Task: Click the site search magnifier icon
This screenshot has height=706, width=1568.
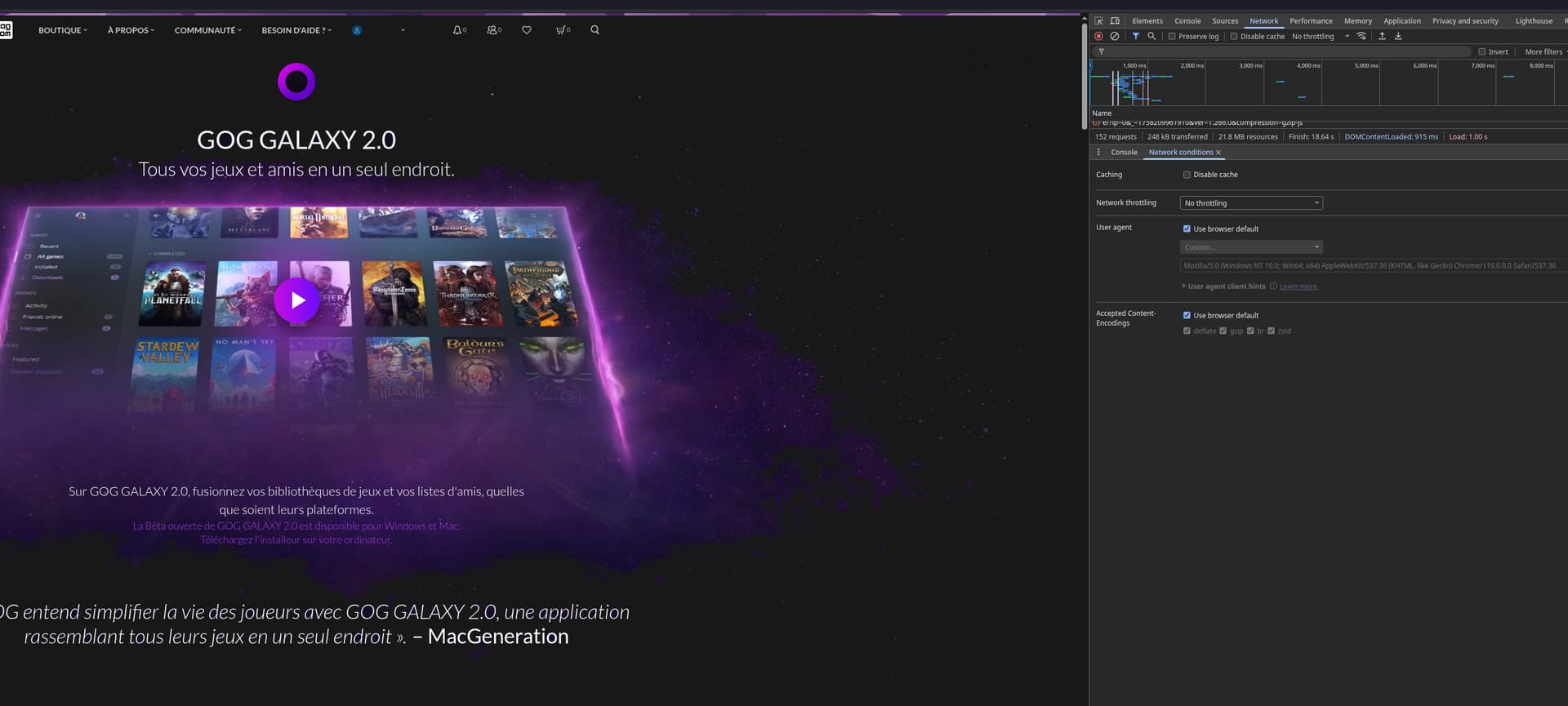Action: [595, 30]
